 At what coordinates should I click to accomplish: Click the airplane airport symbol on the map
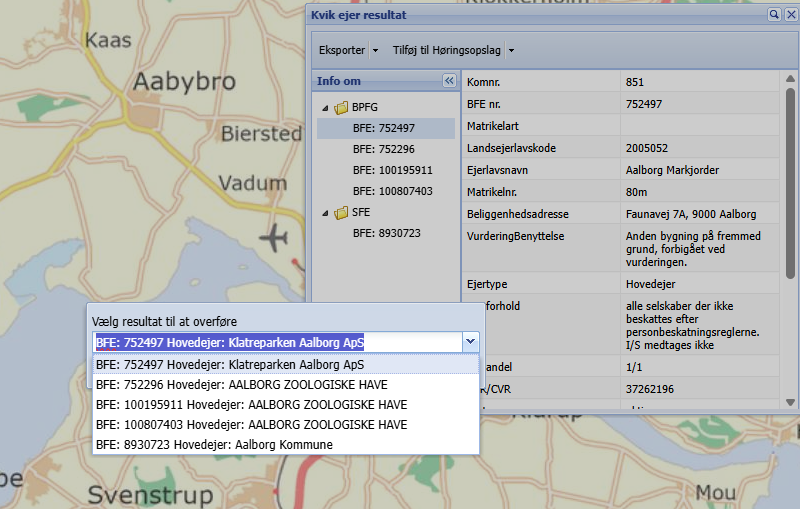point(273,238)
